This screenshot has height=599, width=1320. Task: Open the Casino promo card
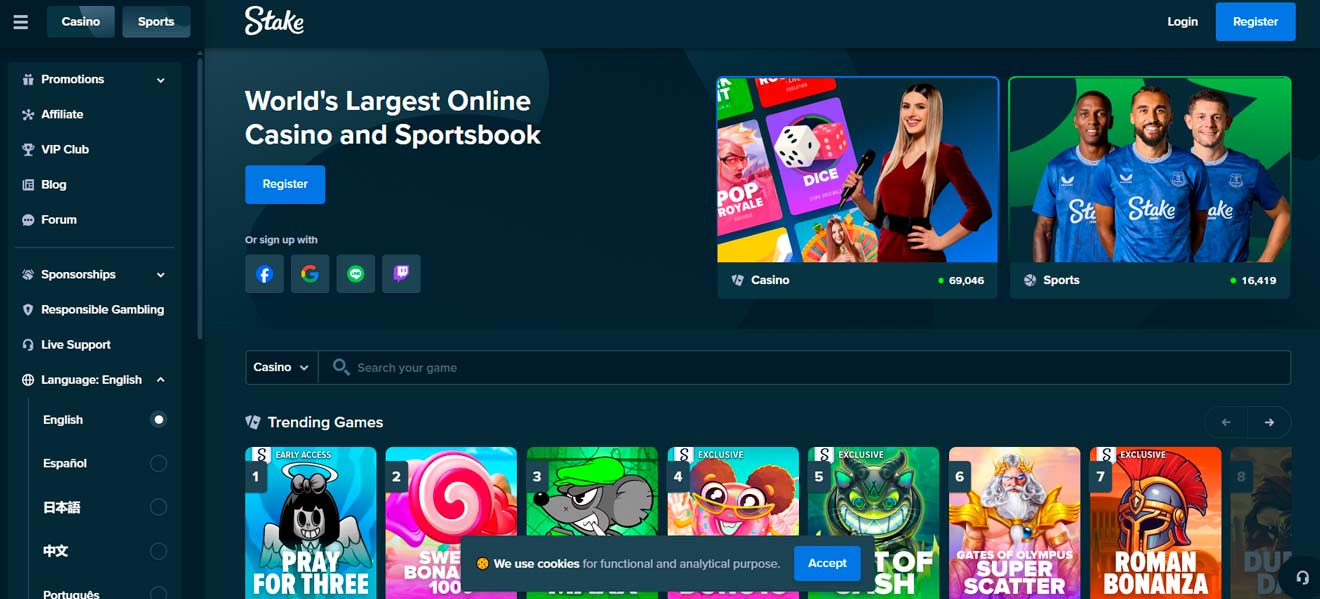[x=858, y=187]
